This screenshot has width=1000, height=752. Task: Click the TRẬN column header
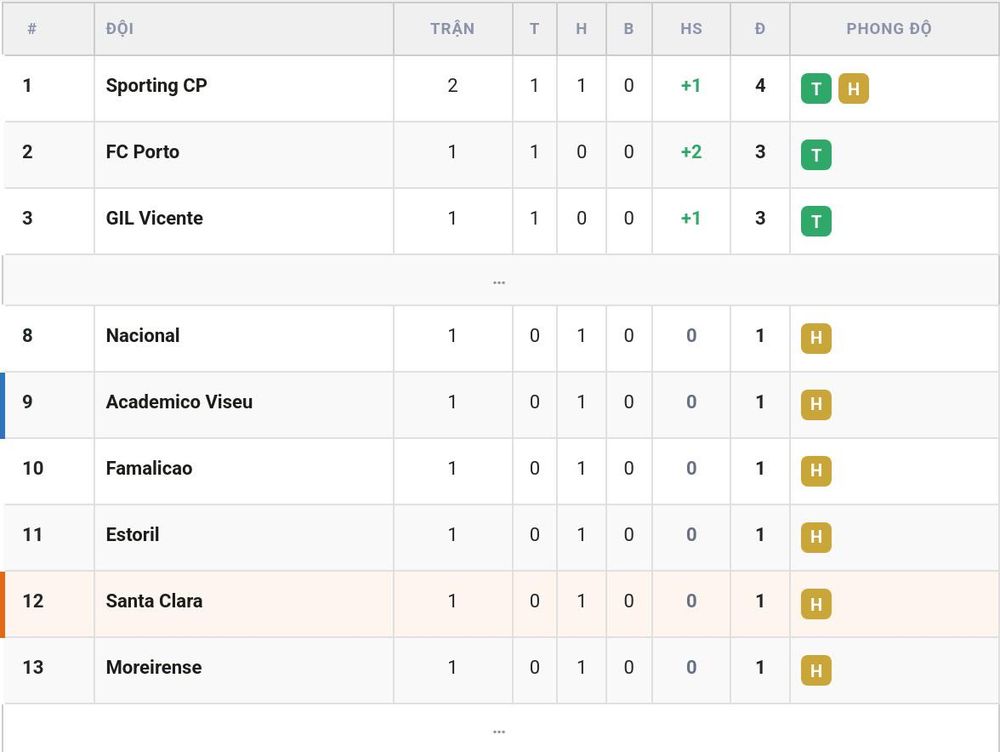tap(452, 28)
